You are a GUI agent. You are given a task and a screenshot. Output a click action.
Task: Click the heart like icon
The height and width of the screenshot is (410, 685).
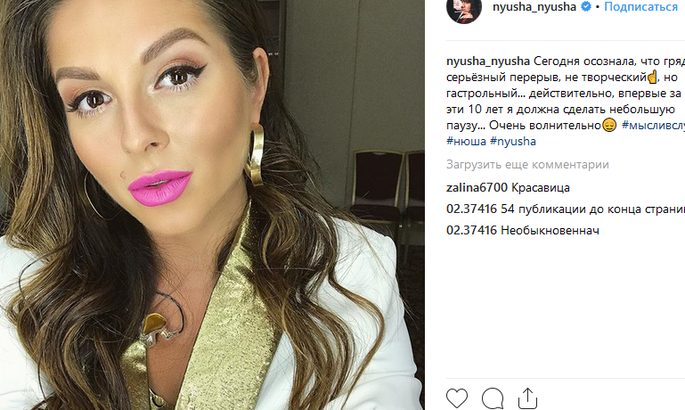click(x=457, y=398)
